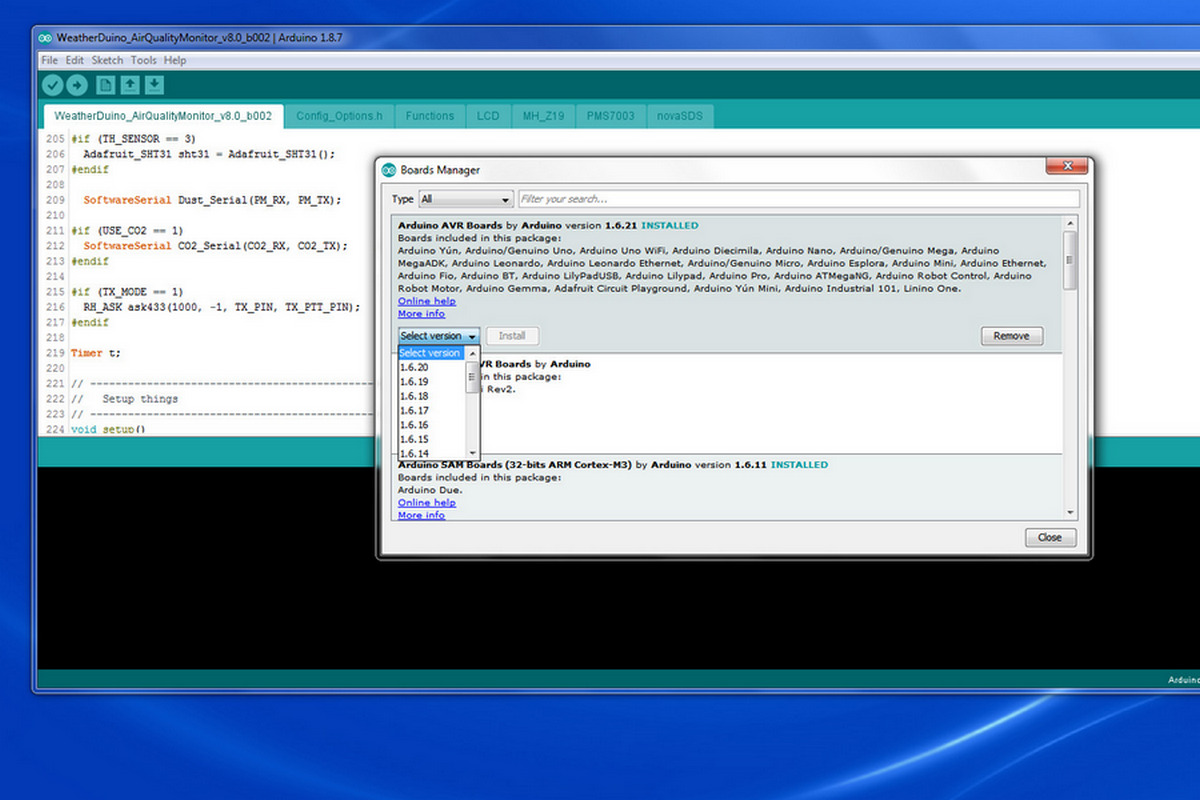Click the Setup things comment line
The height and width of the screenshot is (800, 1200).
[x=124, y=399]
